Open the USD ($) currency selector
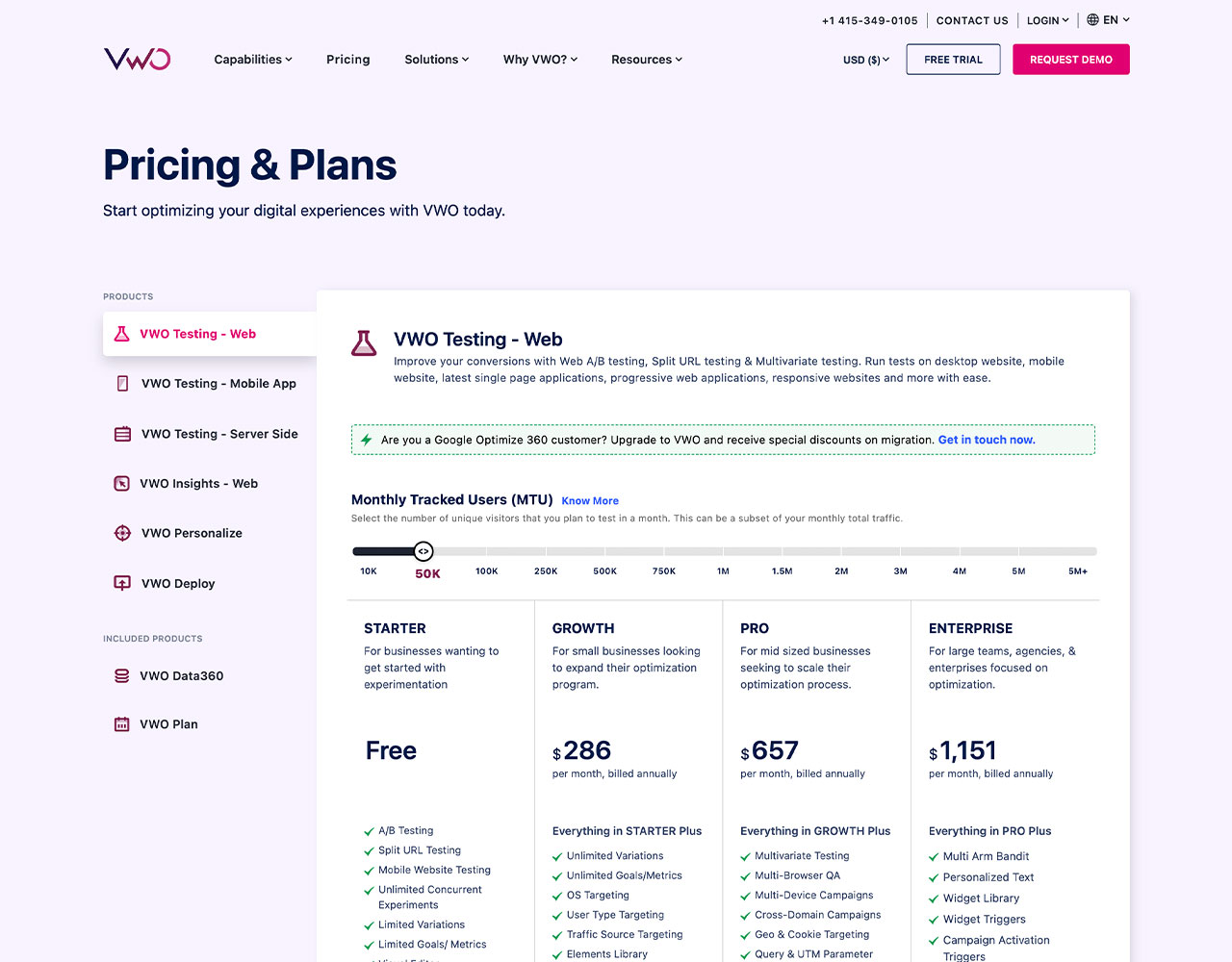This screenshot has width=1232, height=962. 865,60
